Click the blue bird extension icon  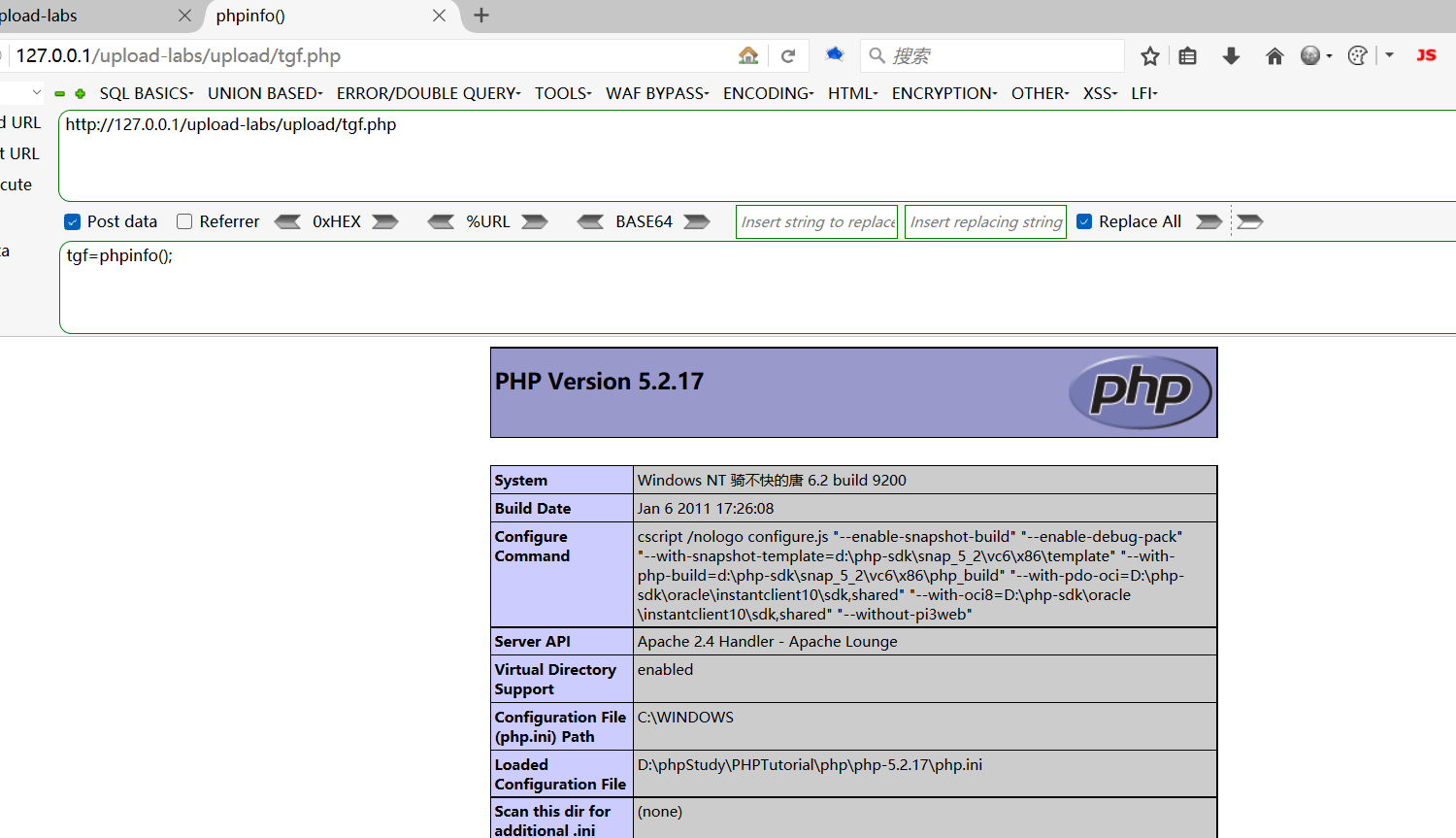[835, 54]
